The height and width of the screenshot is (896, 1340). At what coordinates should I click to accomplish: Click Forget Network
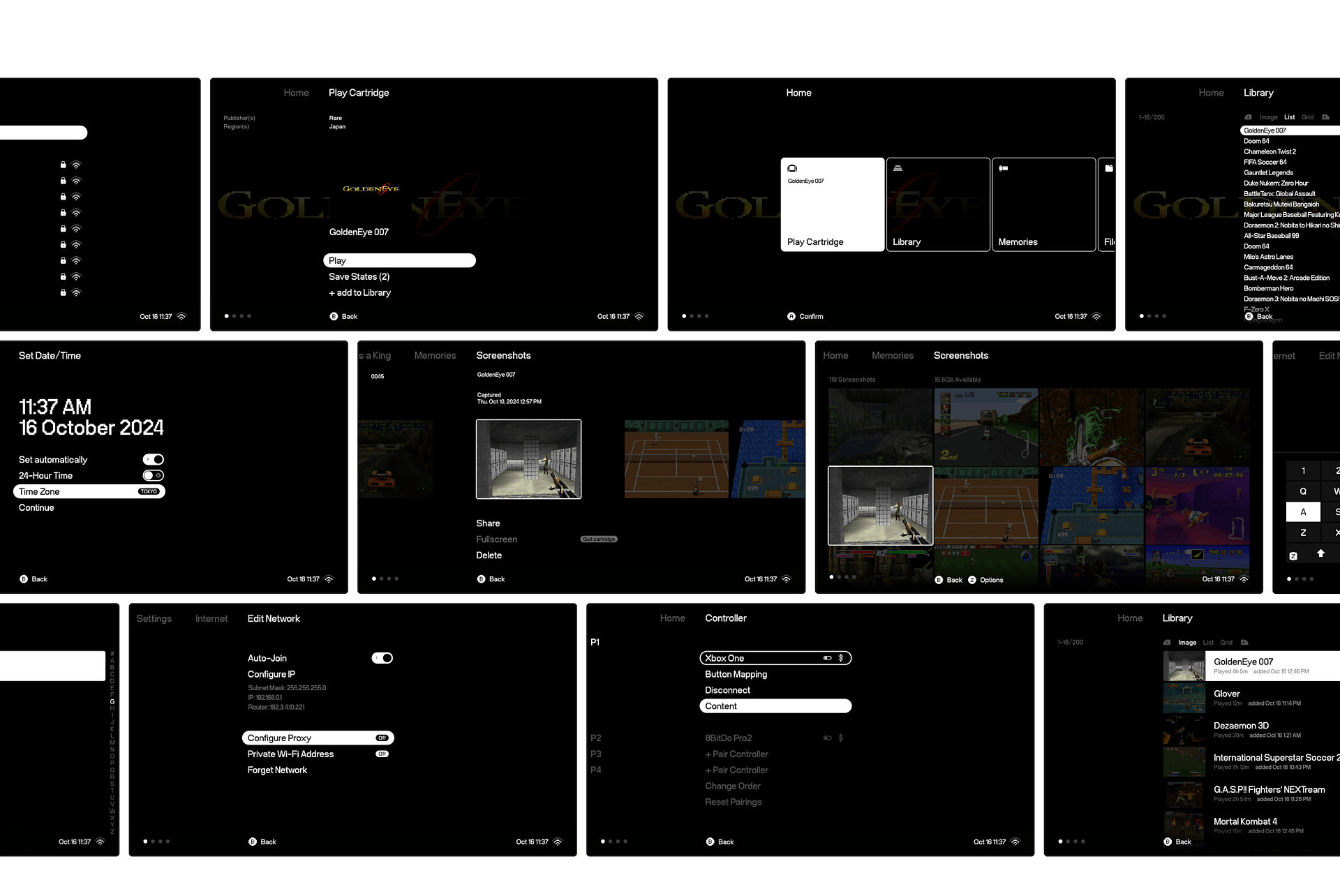pyautogui.click(x=277, y=770)
